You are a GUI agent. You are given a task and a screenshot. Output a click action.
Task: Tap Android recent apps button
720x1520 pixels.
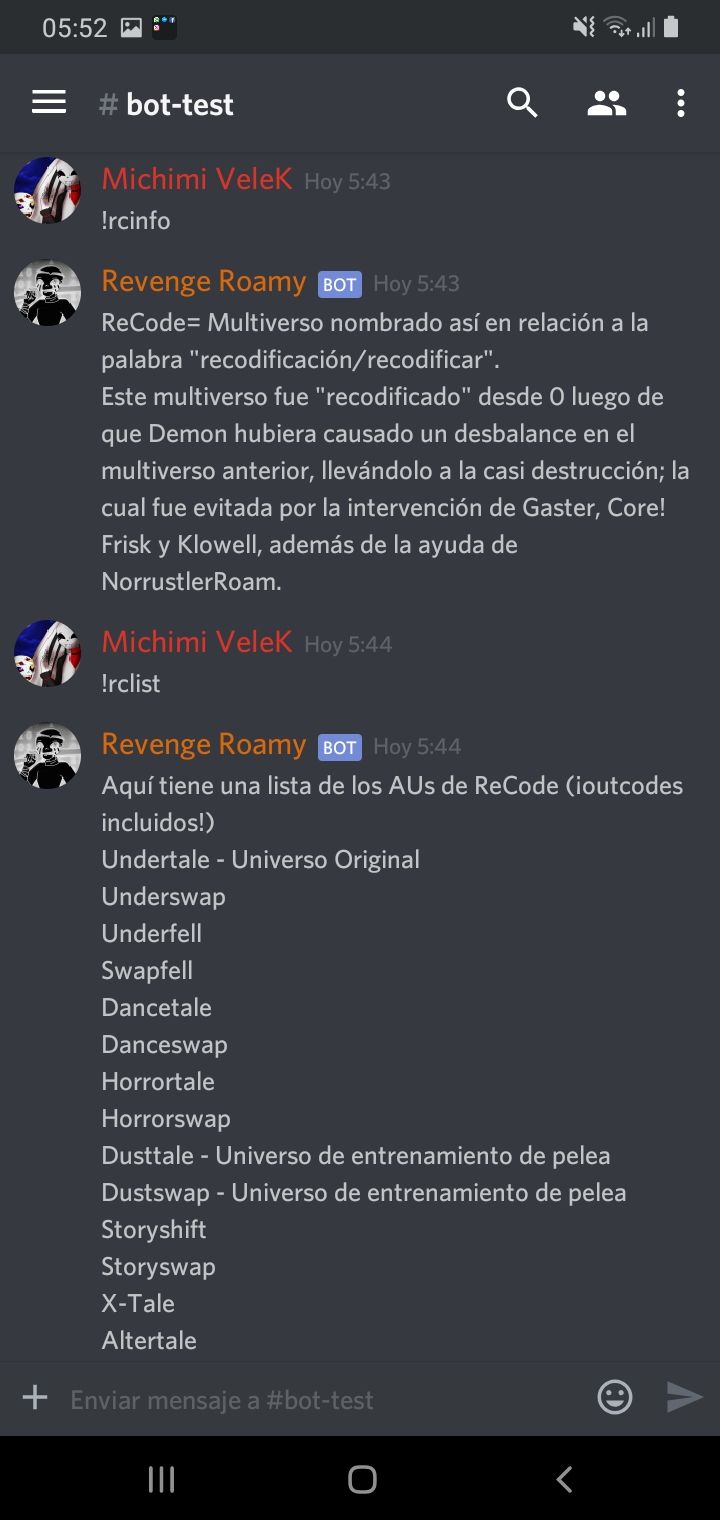[161, 1479]
